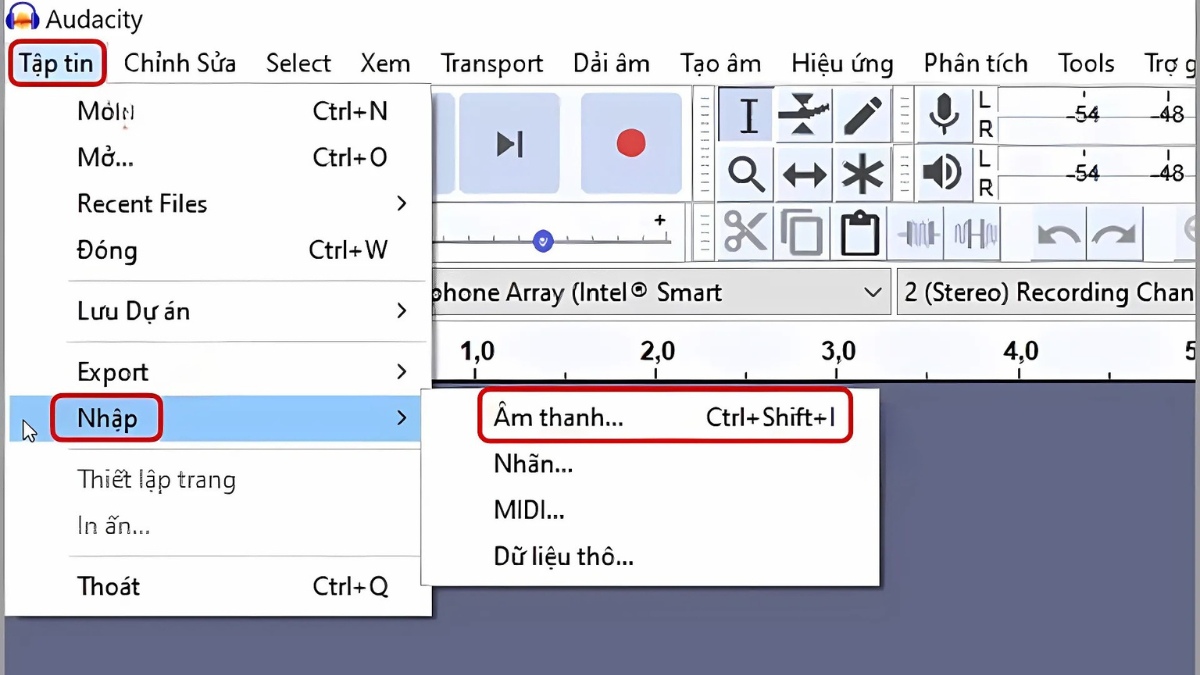
Task: Select the Draw pencil tool
Action: (x=862, y=116)
